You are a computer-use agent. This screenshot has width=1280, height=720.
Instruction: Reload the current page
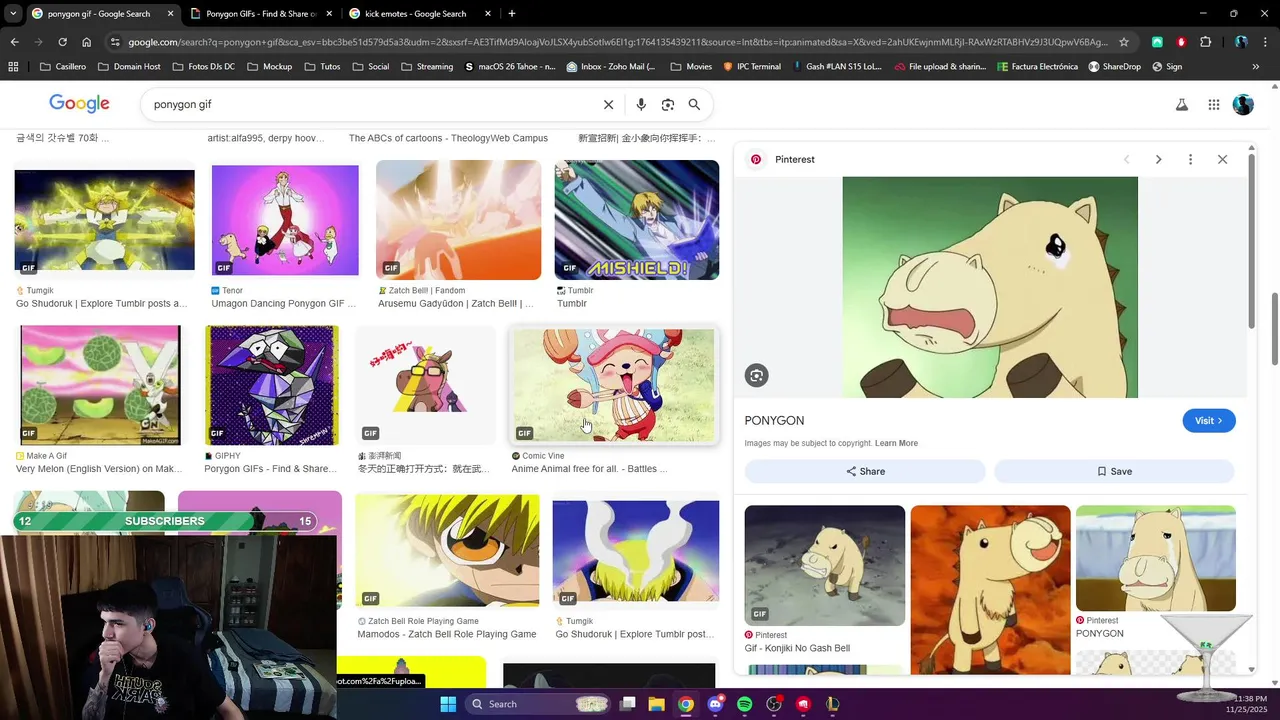click(62, 42)
